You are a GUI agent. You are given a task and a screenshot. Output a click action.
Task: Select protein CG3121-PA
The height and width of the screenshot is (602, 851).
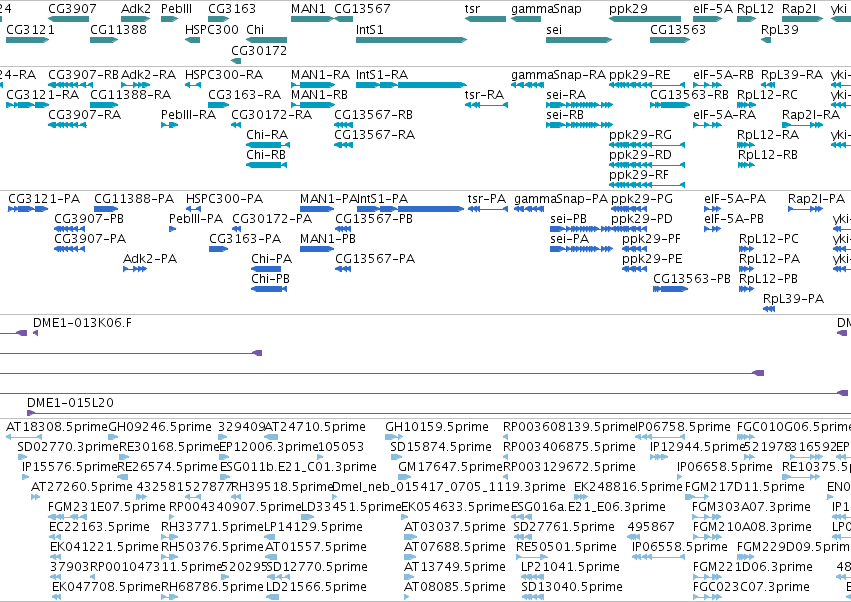(x=44, y=199)
